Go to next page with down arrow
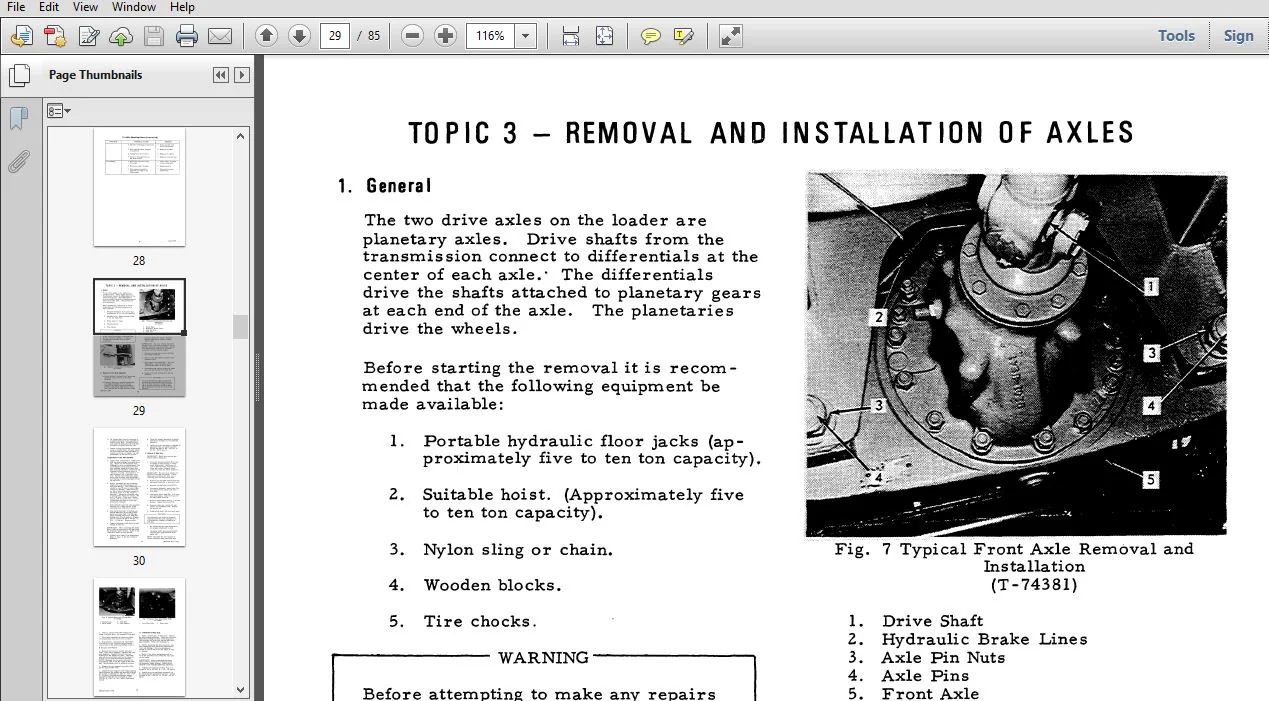The height and width of the screenshot is (701, 1269). (299, 36)
